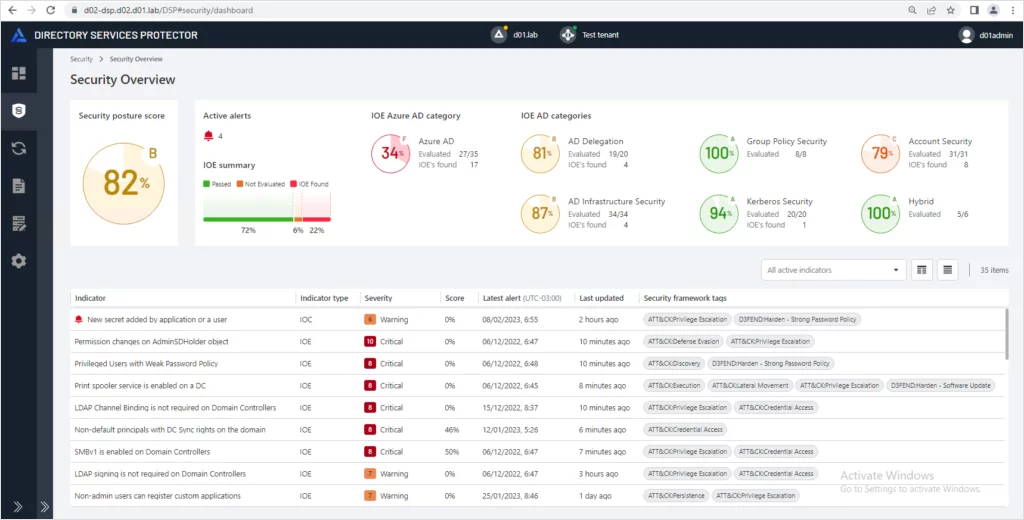
Task: Click the browser Back arrow
Action: pos(12,10)
